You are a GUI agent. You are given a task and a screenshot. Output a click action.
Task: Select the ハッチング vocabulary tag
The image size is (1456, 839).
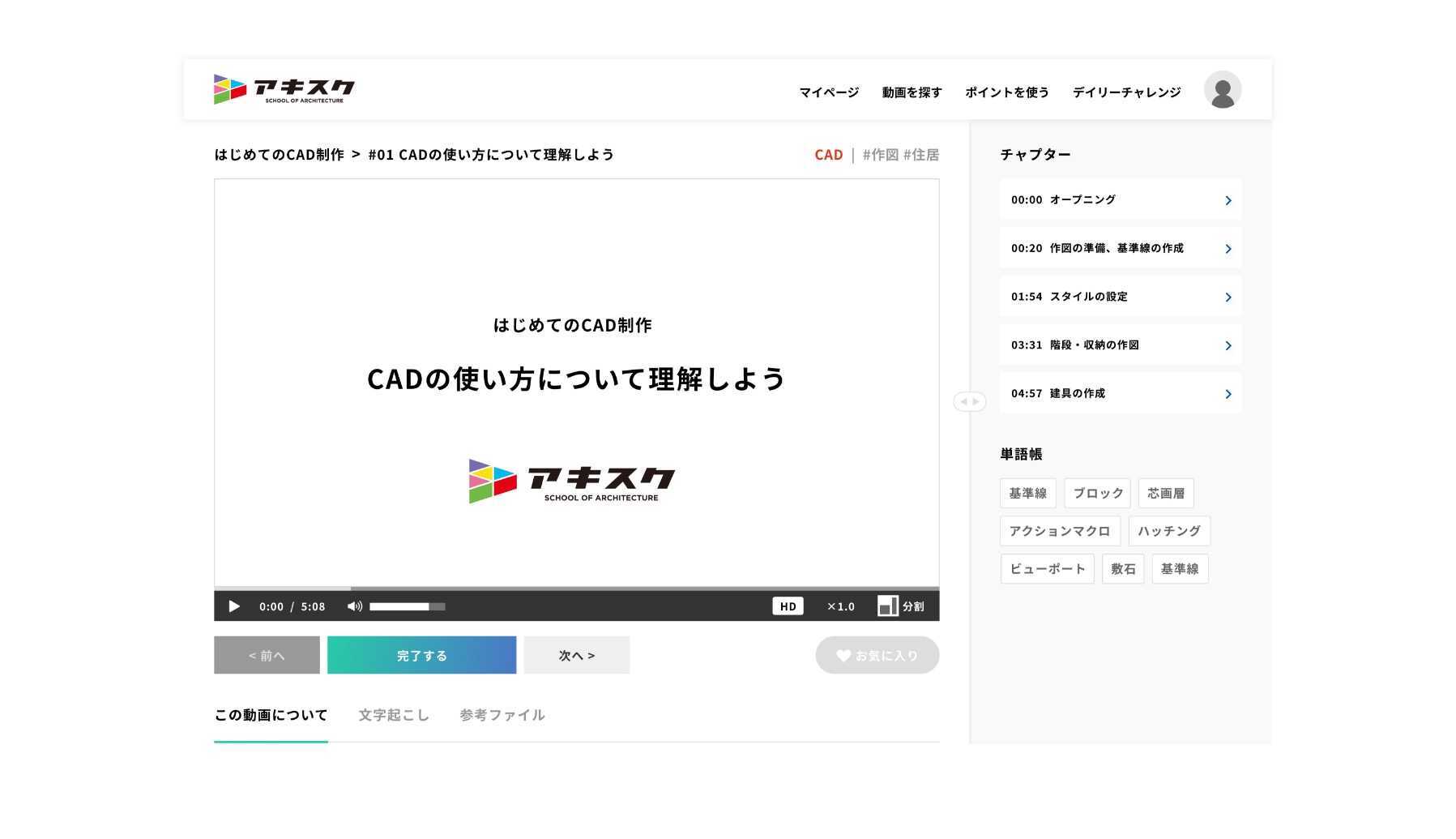(x=1168, y=531)
